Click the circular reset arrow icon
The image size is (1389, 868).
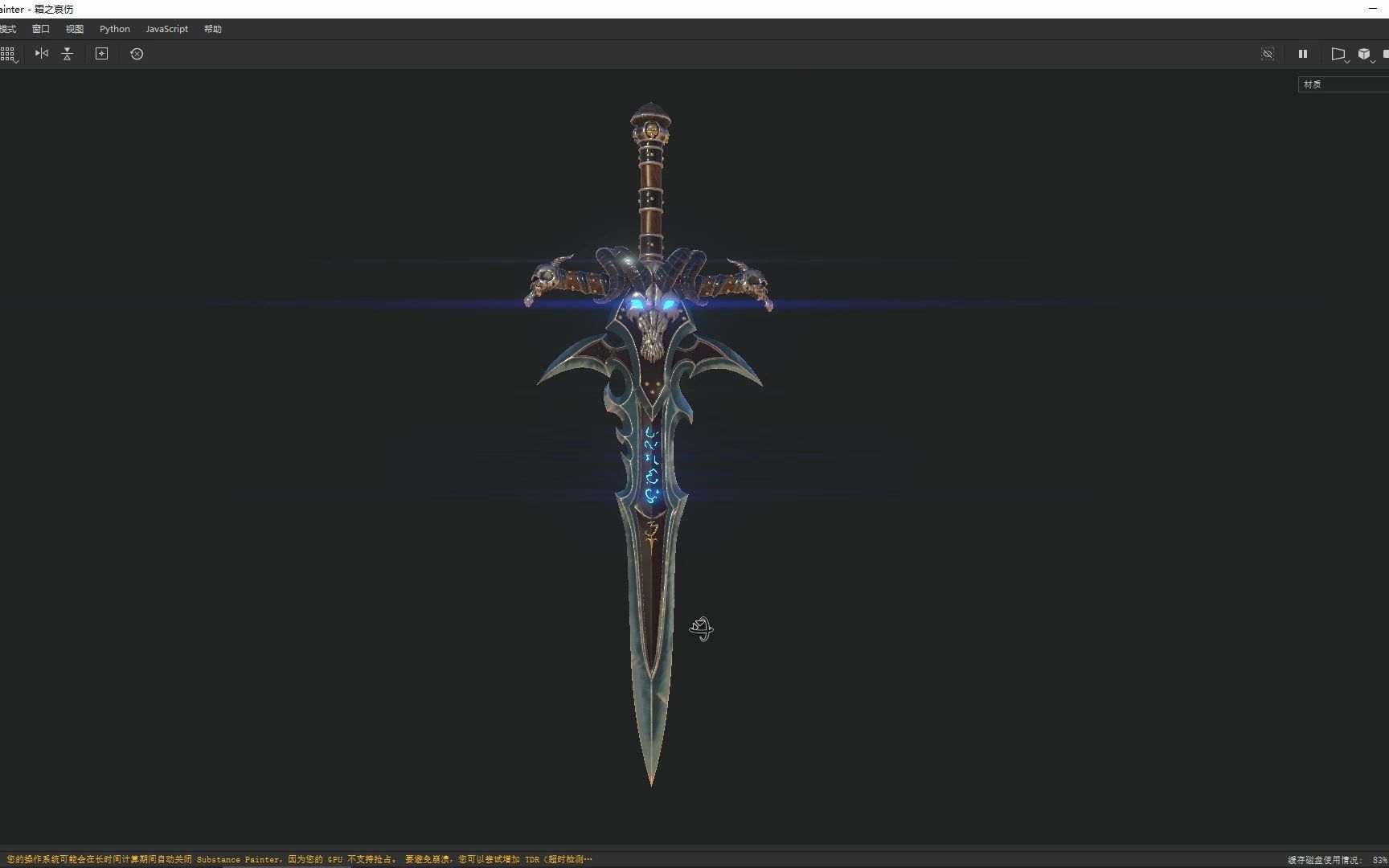137,54
